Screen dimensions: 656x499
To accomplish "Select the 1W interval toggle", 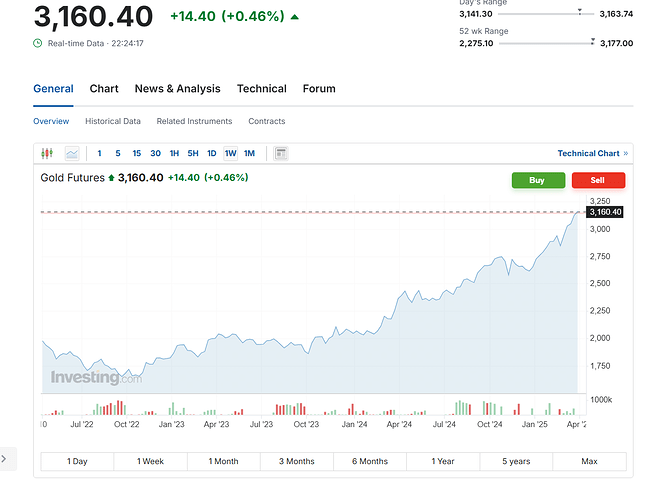I will point(230,153).
